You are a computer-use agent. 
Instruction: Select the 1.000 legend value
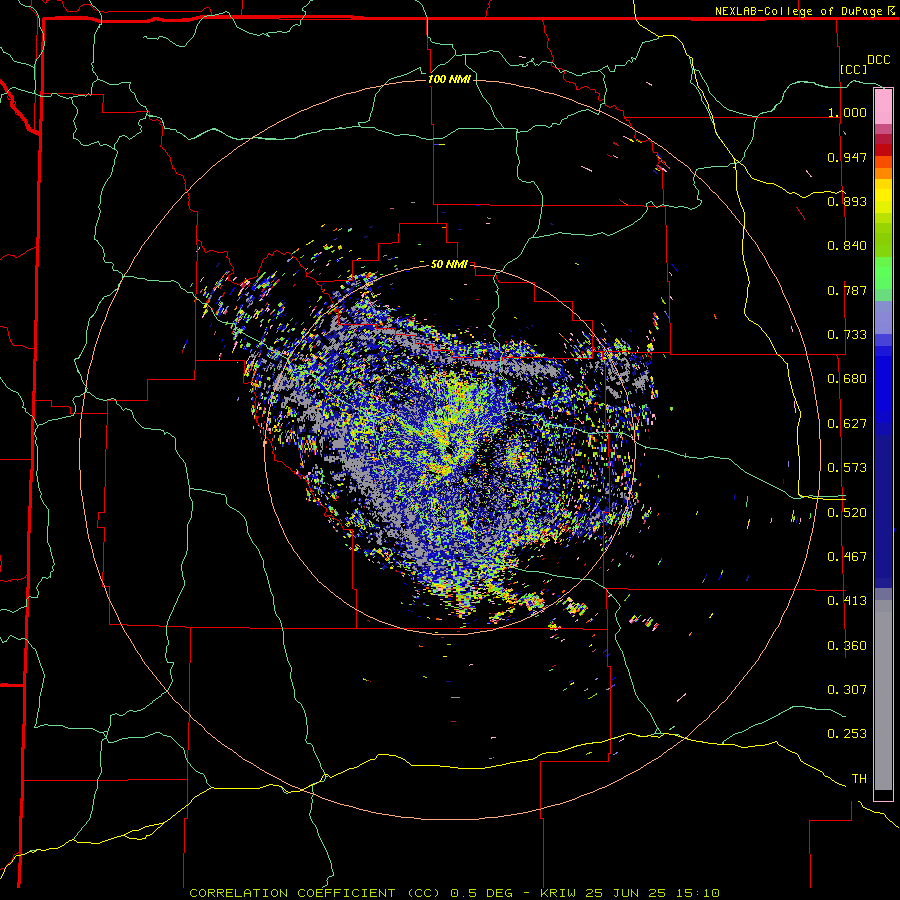click(847, 112)
